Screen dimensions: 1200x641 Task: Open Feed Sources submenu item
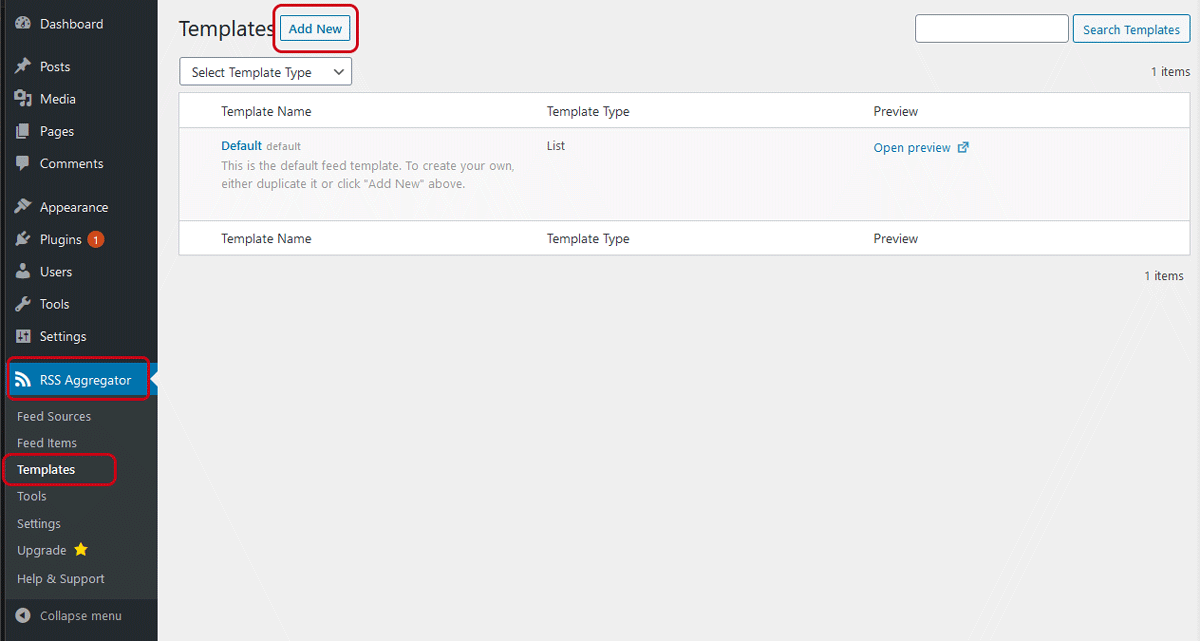[54, 416]
